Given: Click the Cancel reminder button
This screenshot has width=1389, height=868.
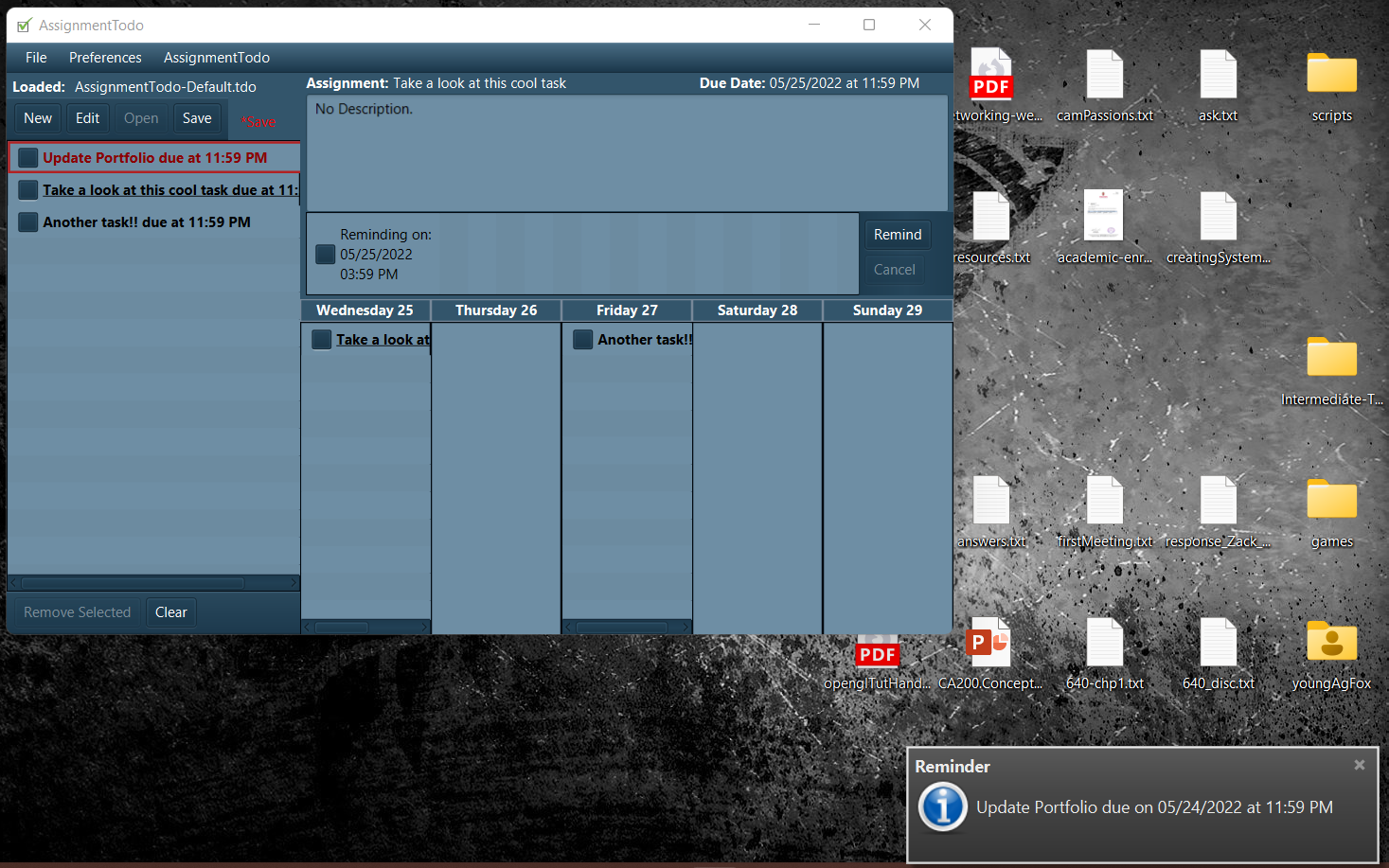Looking at the screenshot, I should 895,270.
